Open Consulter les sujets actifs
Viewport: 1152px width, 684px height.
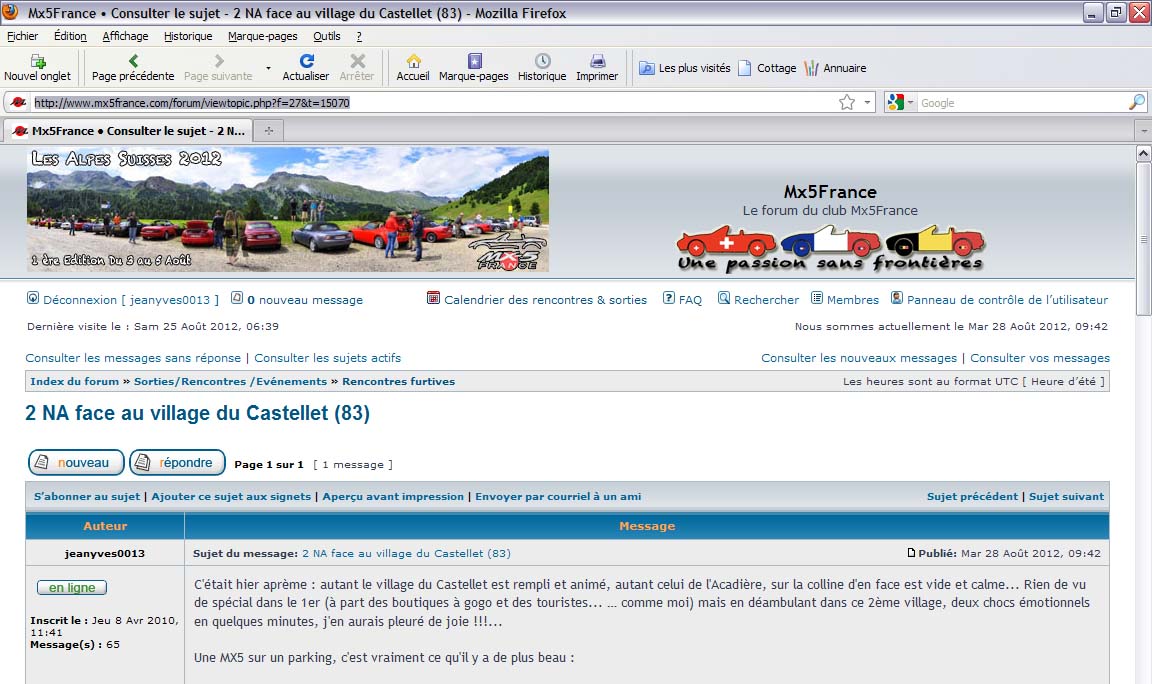pyautogui.click(x=328, y=358)
